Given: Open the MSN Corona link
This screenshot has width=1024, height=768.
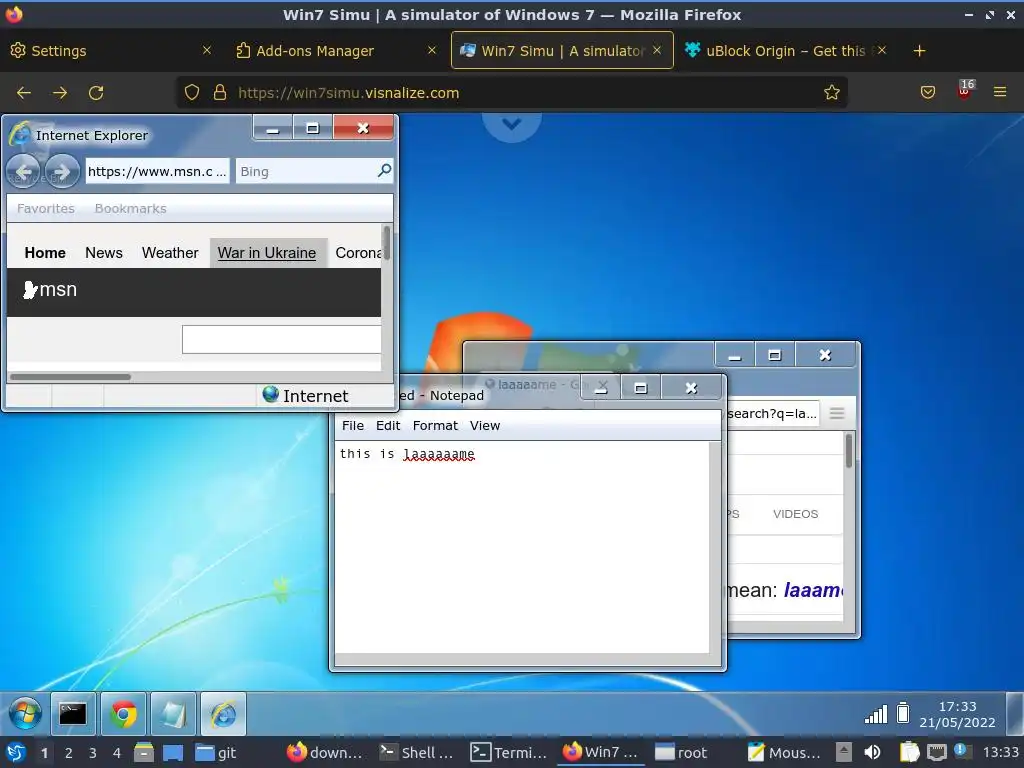Looking at the screenshot, I should 358,253.
